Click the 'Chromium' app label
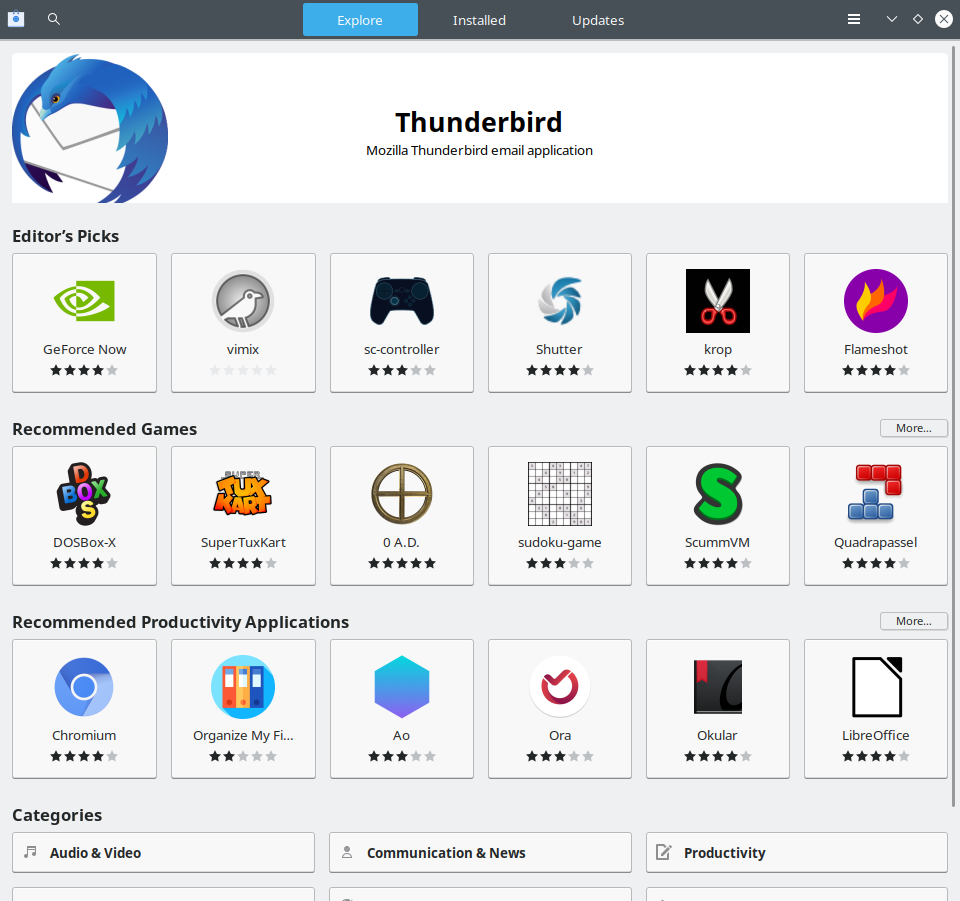 click(84, 735)
